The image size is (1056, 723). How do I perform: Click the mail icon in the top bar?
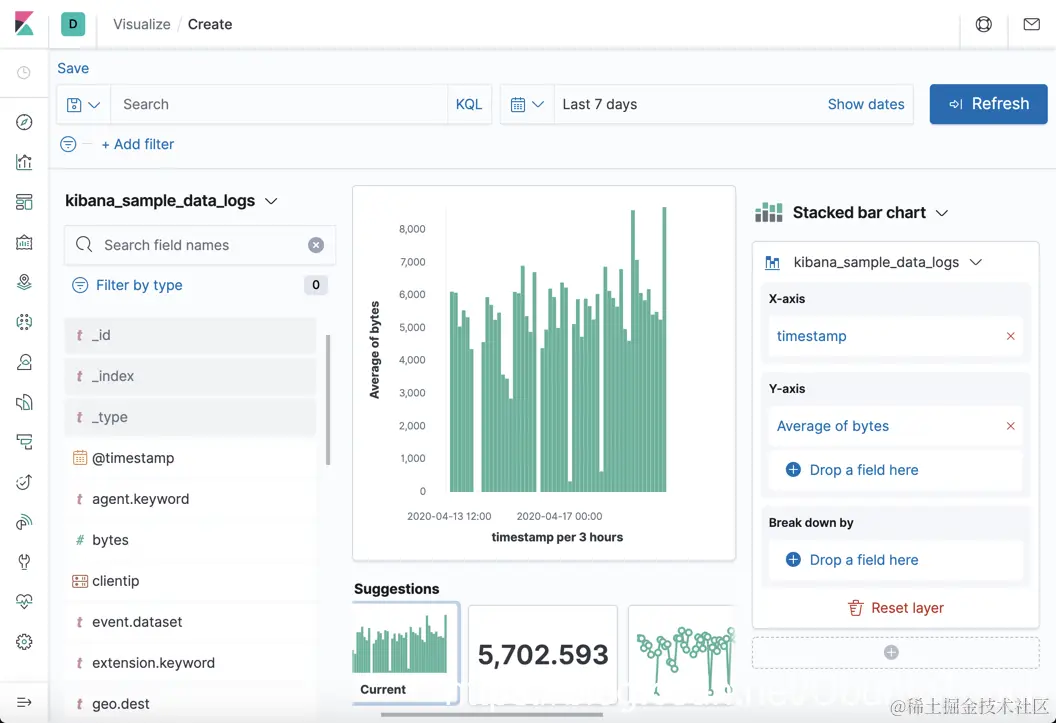(1031, 24)
